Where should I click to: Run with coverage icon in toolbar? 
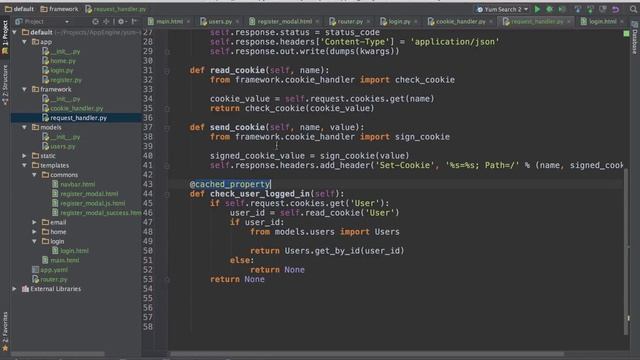tap(562, 9)
